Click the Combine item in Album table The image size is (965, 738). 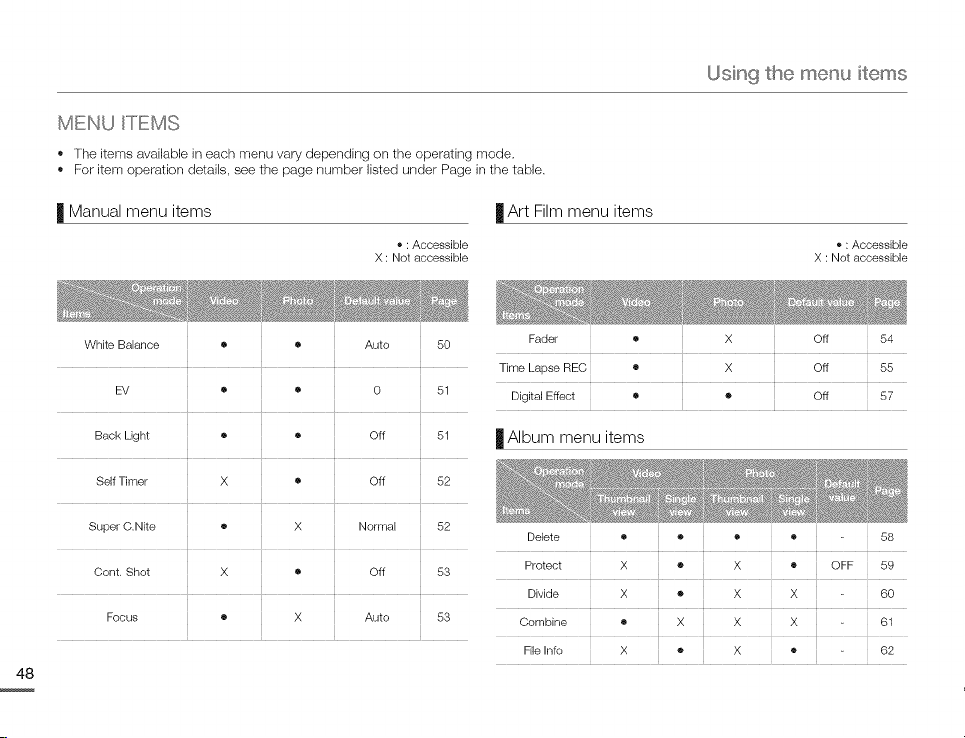point(543,622)
